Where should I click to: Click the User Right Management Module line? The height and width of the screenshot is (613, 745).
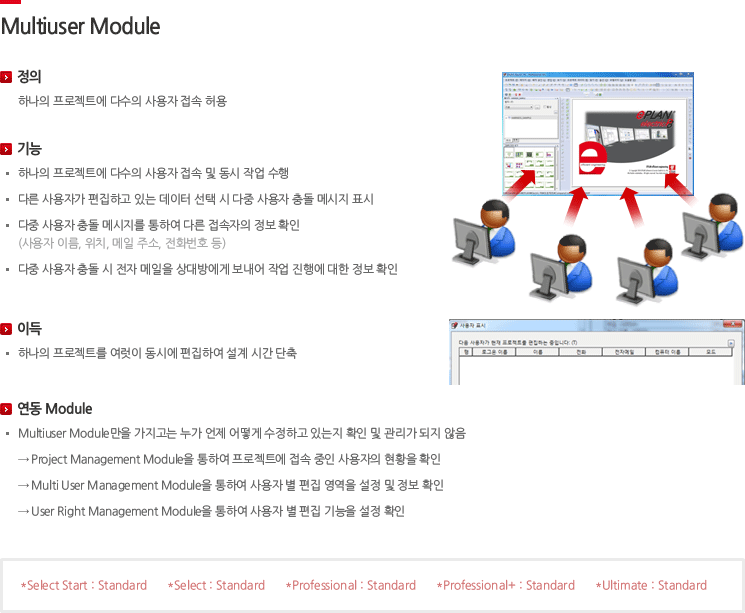[x=211, y=511]
